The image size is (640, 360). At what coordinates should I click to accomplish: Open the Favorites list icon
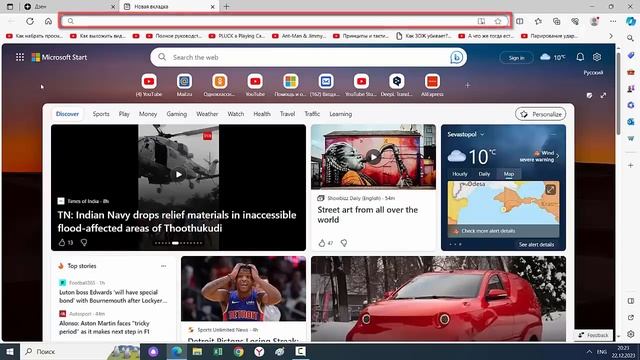click(538, 21)
